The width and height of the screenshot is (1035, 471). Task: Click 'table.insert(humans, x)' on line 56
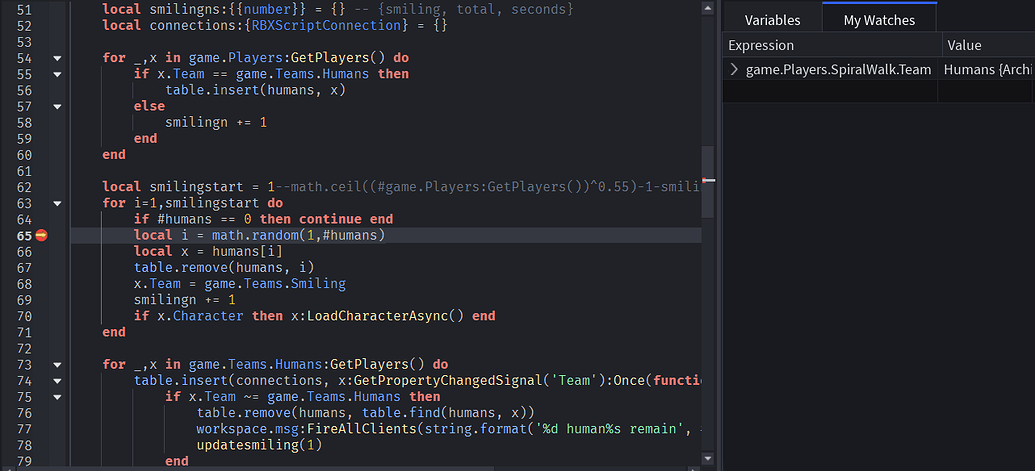255,90
